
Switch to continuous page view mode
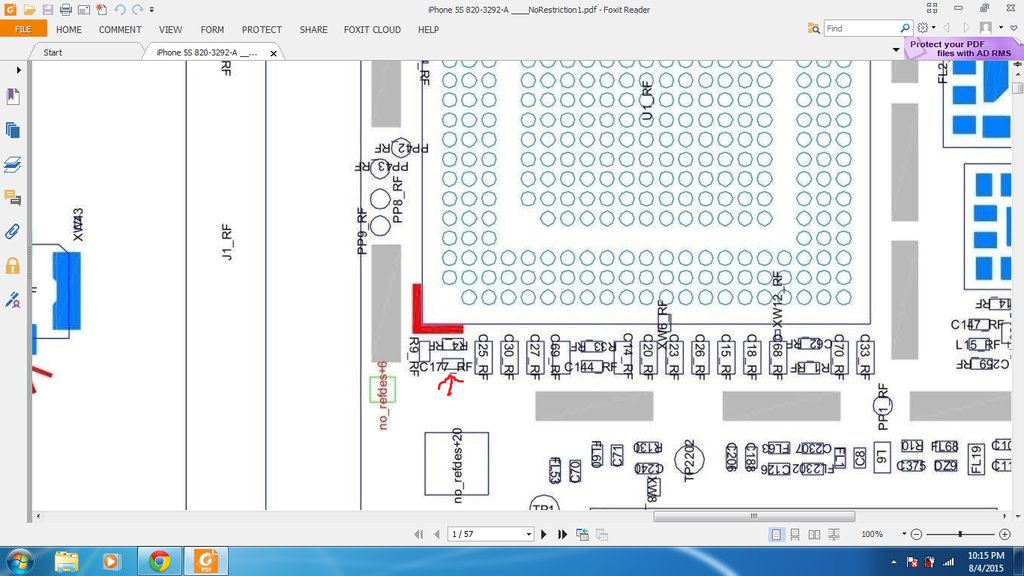(x=795, y=535)
